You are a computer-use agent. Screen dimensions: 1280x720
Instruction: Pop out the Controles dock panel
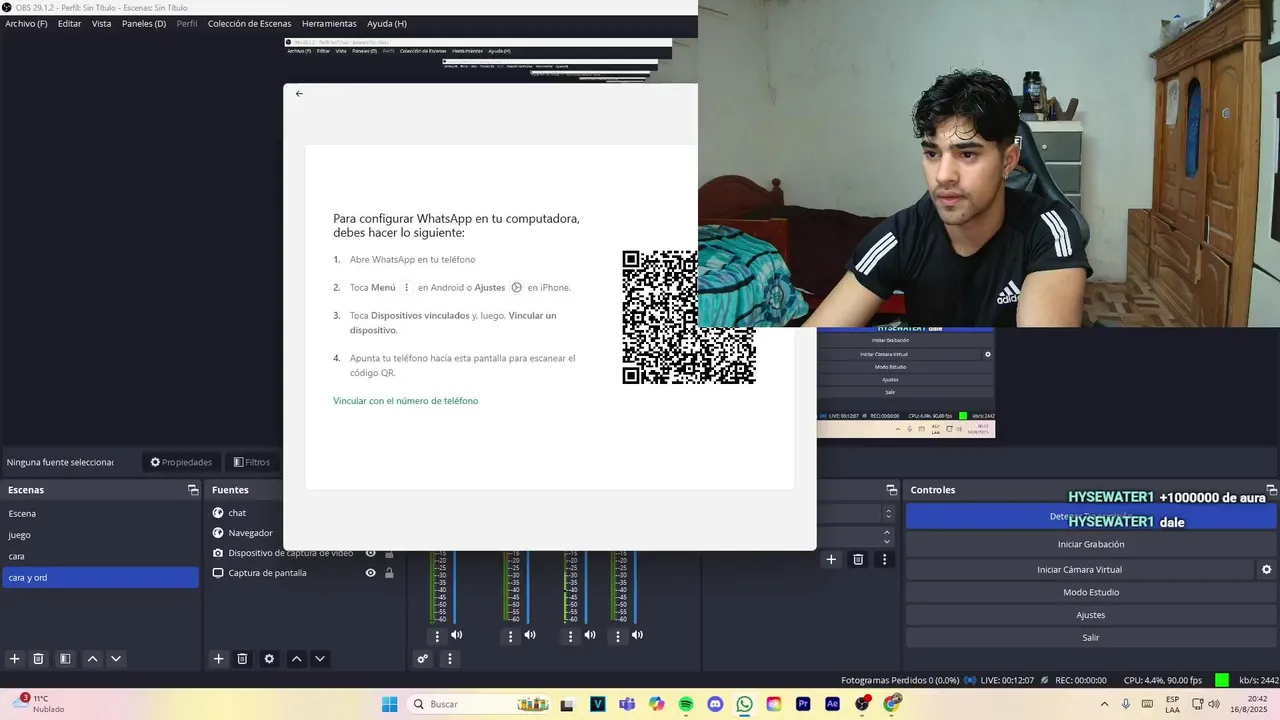pos(1272,490)
